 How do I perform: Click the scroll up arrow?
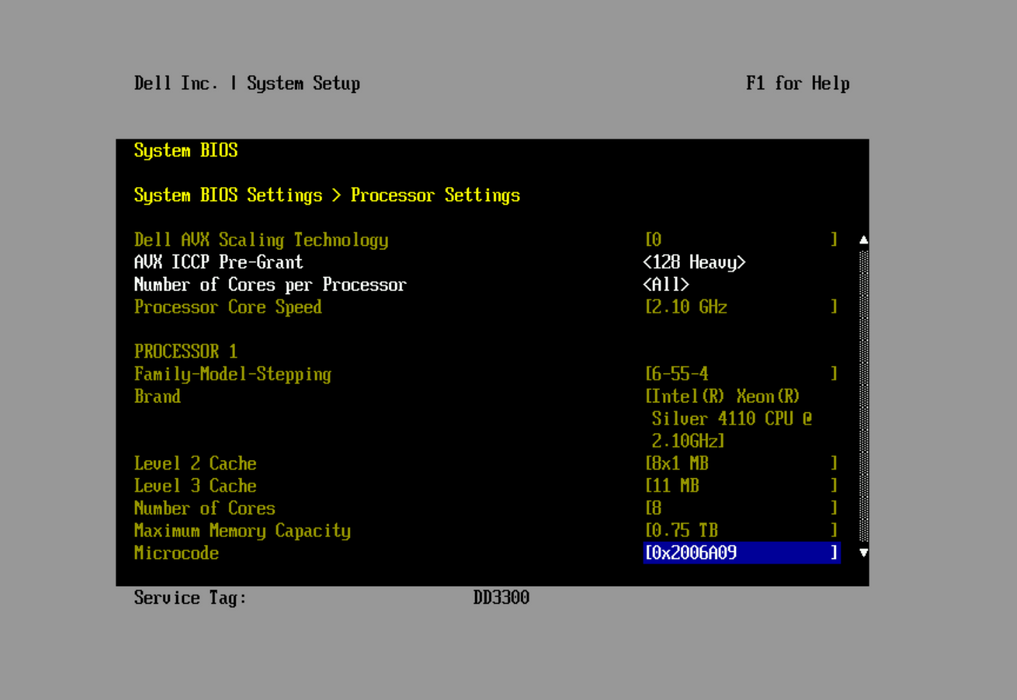[x=863, y=240]
